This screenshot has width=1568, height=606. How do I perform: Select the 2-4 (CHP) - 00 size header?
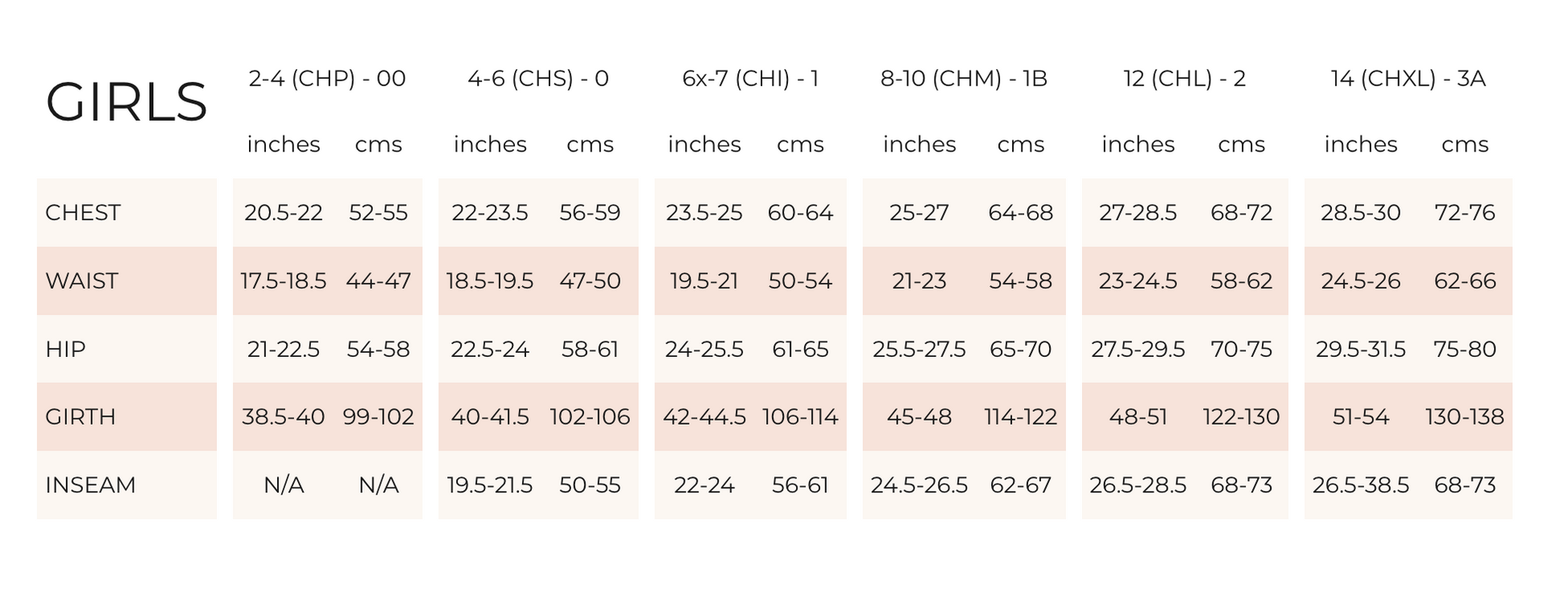tap(327, 78)
